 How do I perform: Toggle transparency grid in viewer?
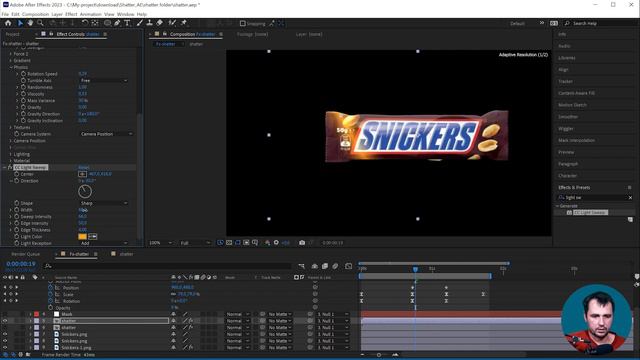point(229,242)
